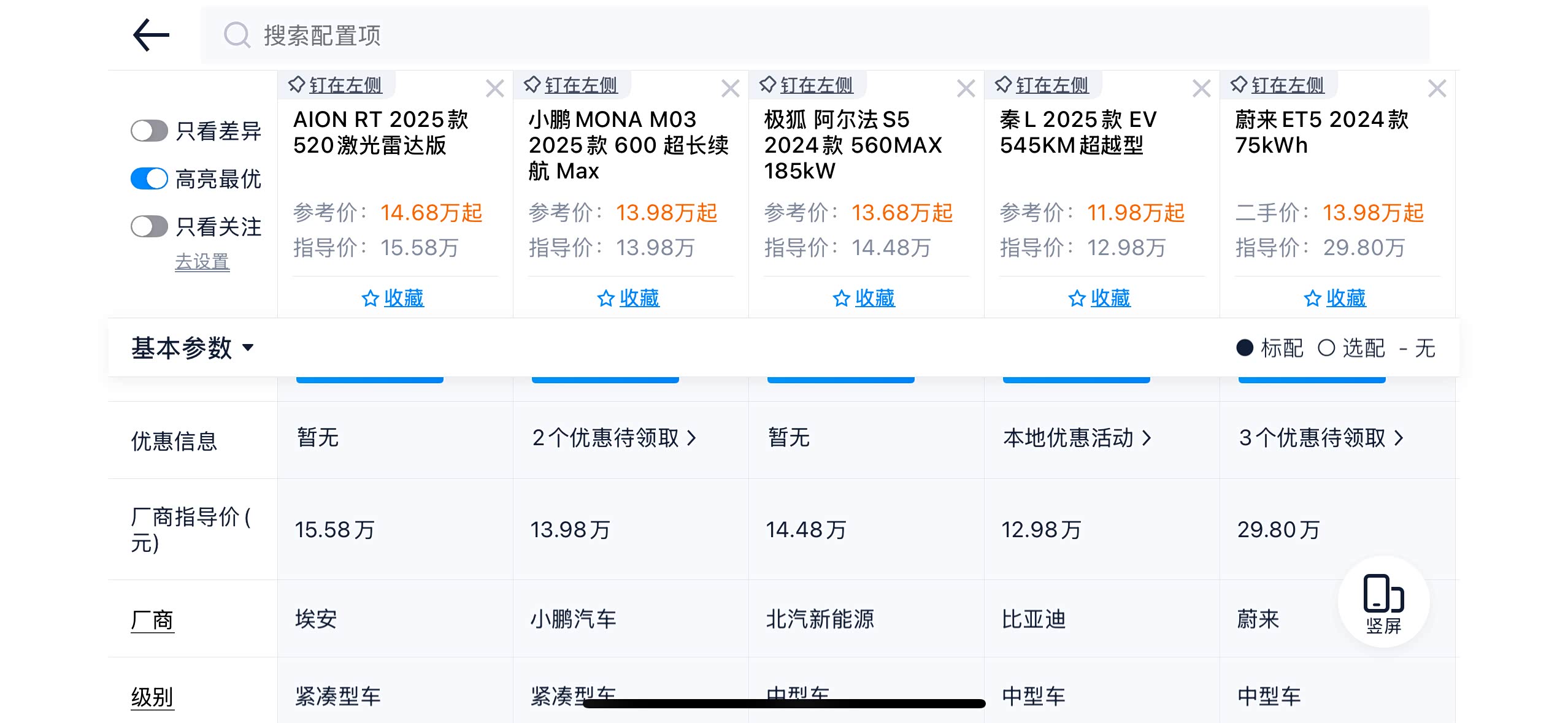
Task: Click the 去设置 link
Action: [202, 262]
